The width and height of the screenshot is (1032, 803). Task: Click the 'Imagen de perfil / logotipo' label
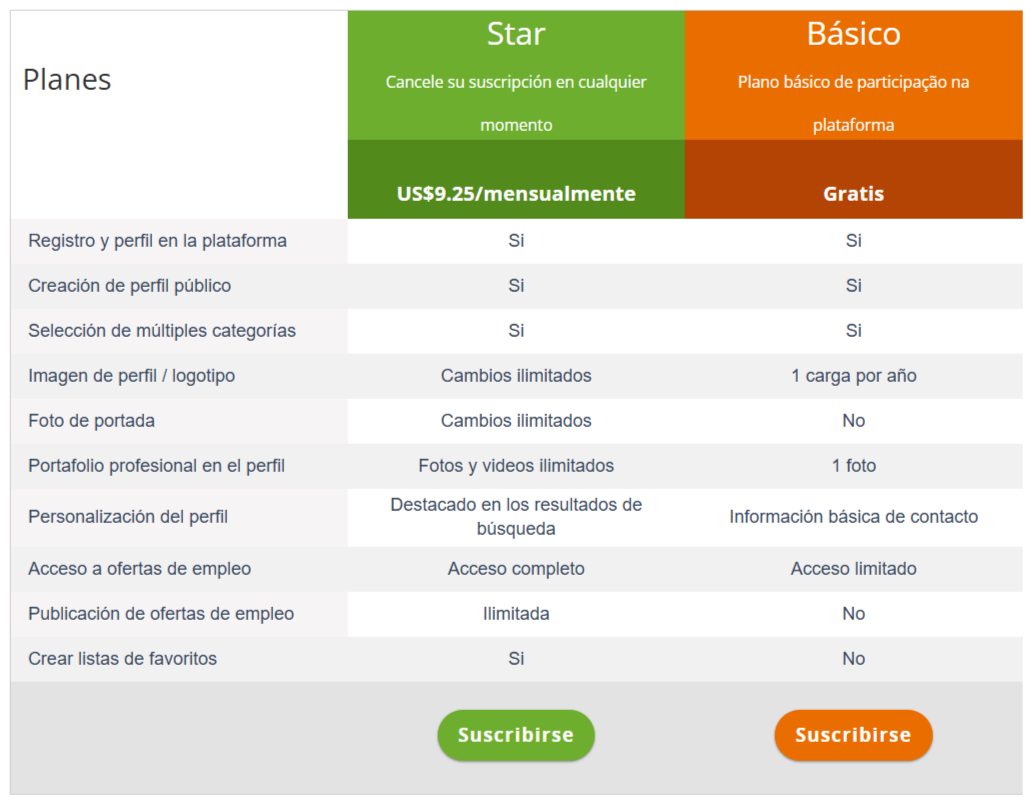tap(132, 376)
